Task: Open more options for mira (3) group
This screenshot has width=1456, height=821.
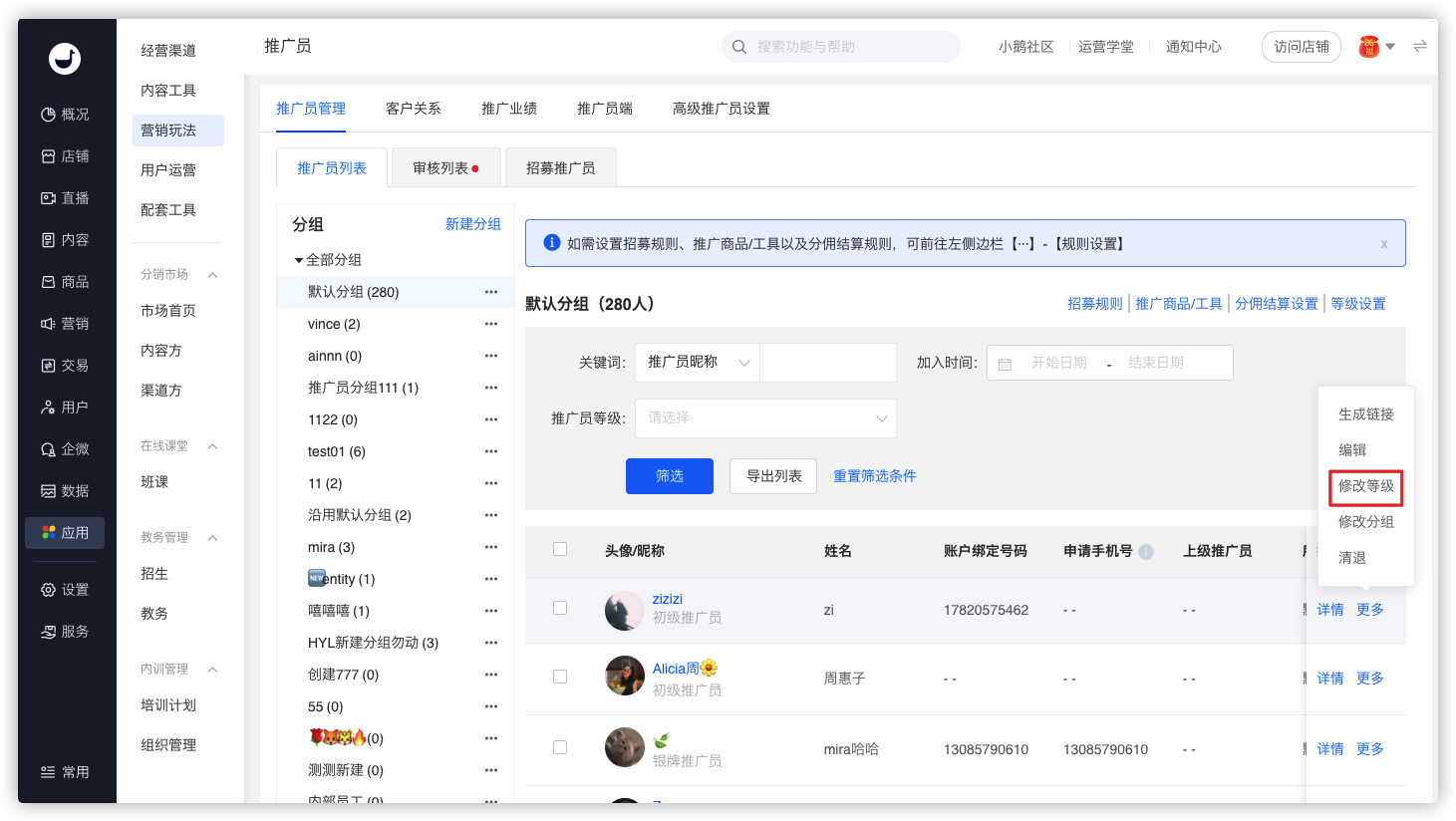Action: point(491,547)
